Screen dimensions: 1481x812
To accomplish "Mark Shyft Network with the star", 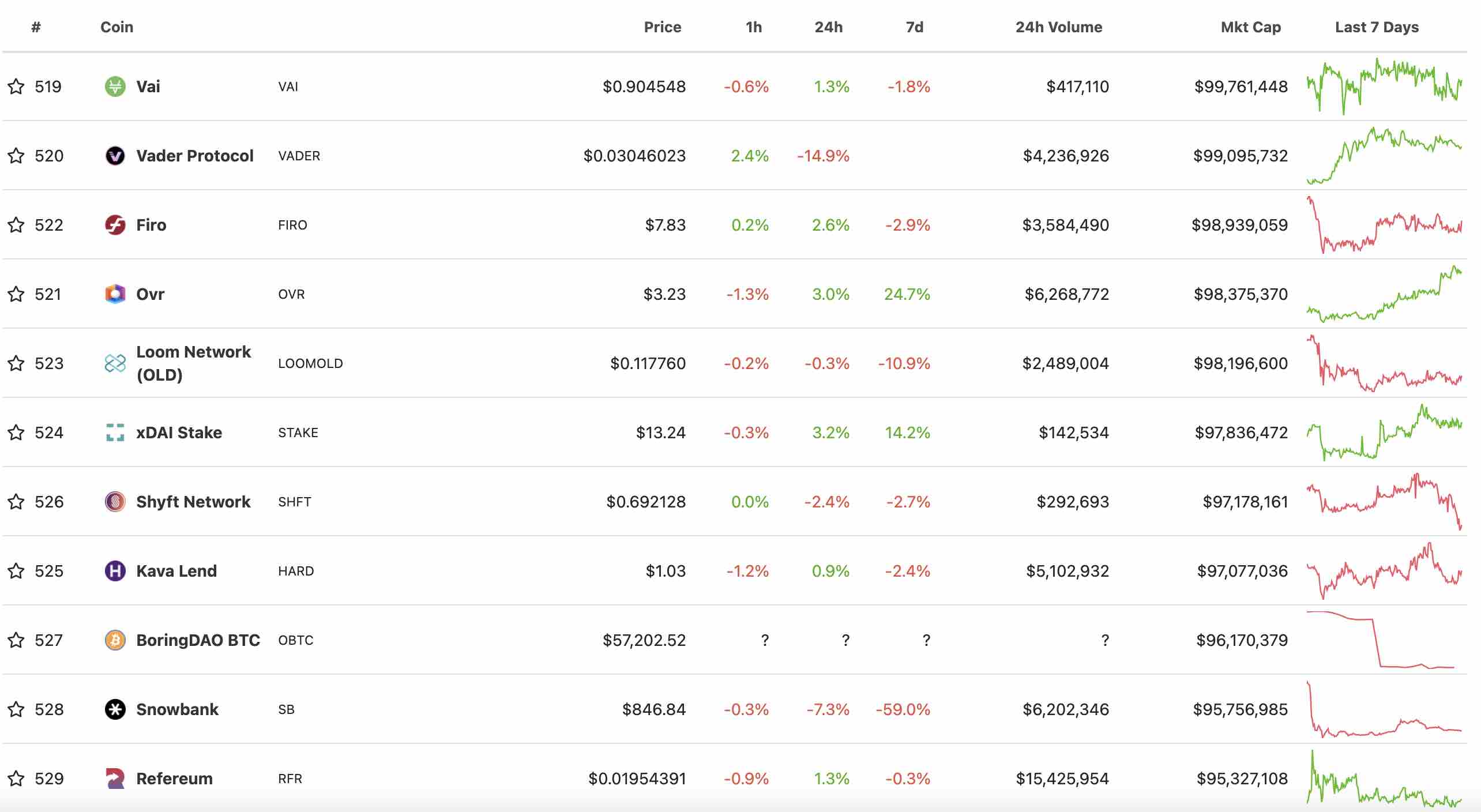I will (x=16, y=502).
